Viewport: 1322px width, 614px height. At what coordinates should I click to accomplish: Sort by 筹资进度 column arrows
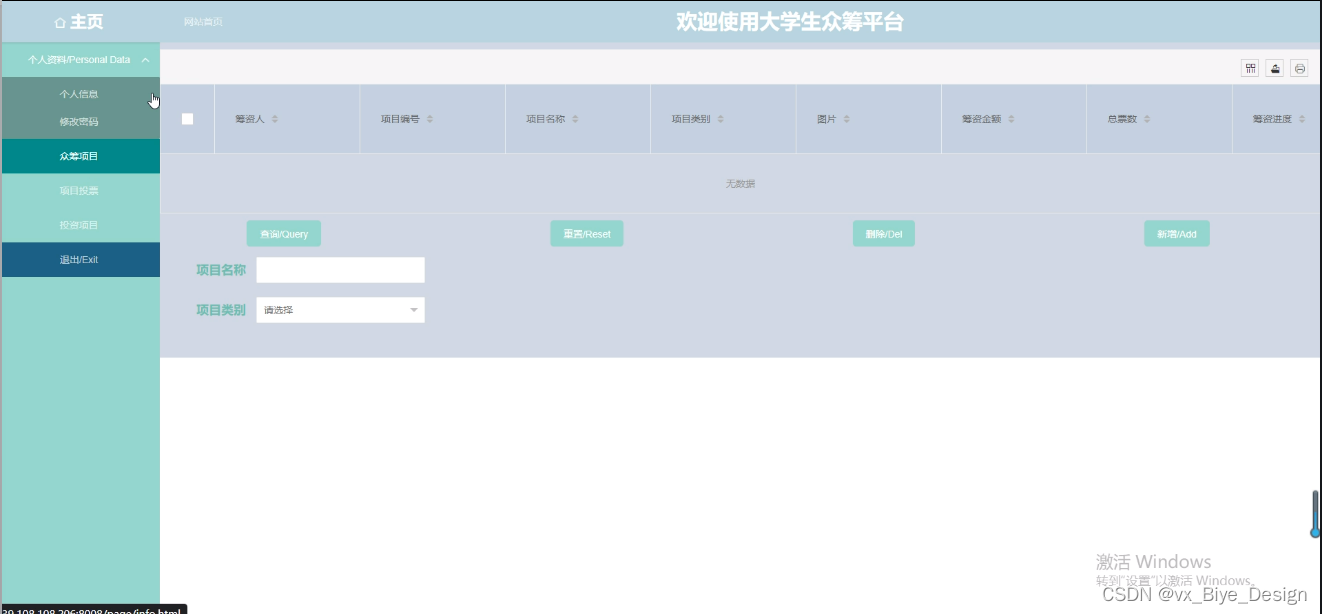pyautogui.click(x=1302, y=119)
